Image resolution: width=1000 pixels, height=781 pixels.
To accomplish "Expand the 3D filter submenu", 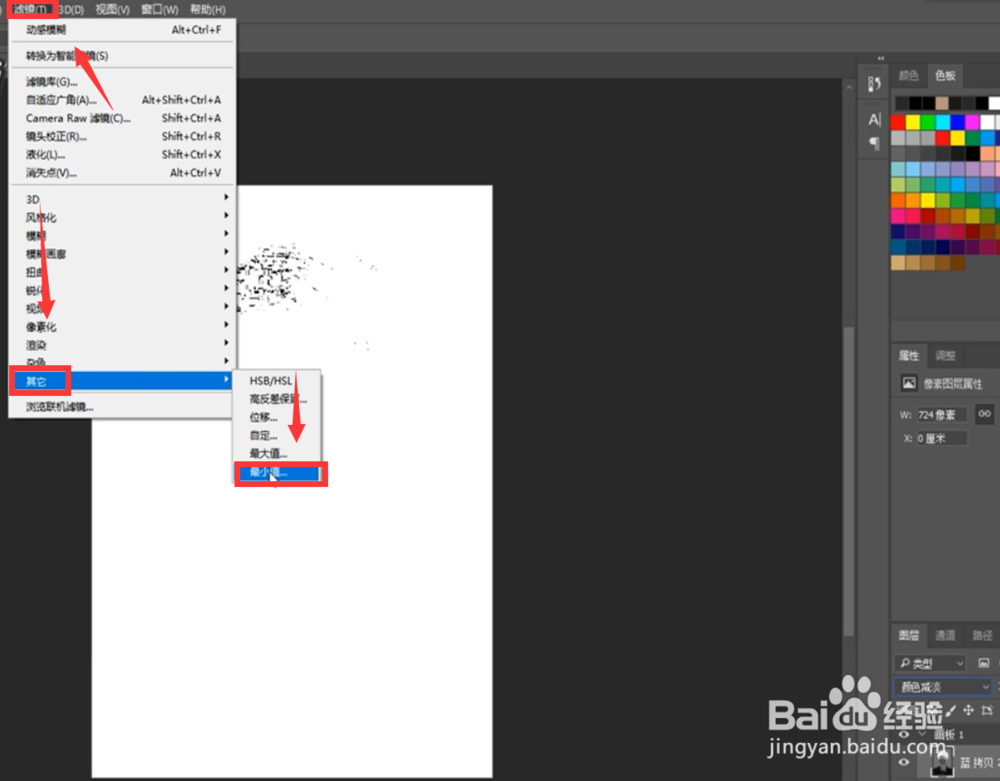I will (x=121, y=198).
